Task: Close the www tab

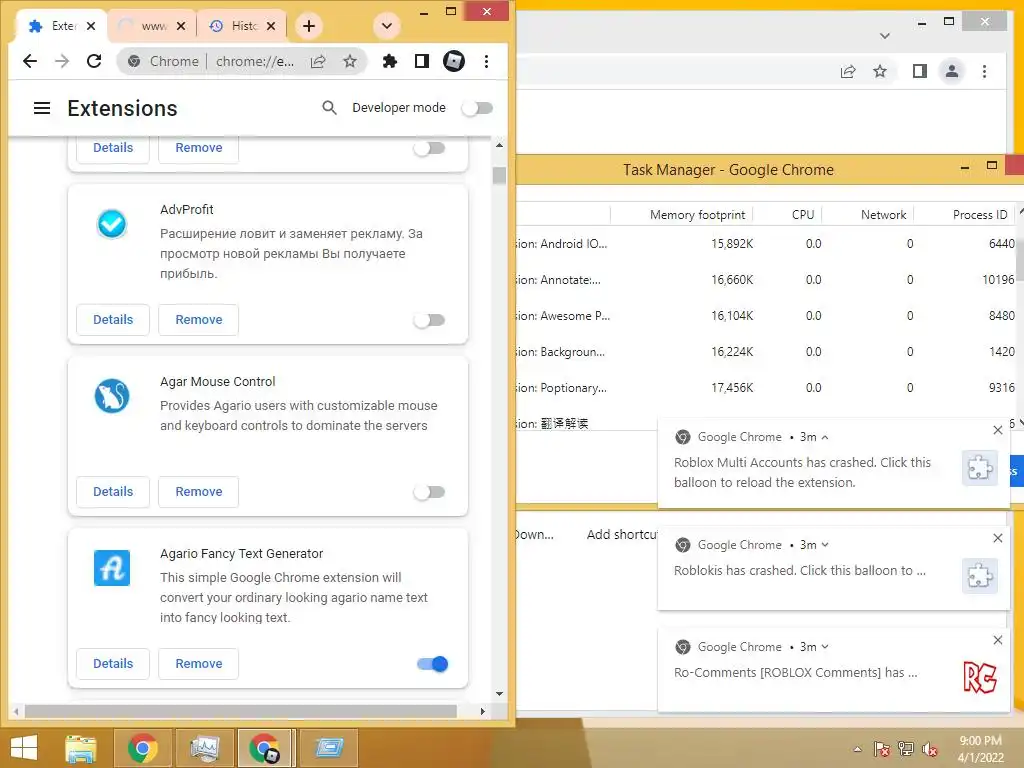Action: coord(181,26)
